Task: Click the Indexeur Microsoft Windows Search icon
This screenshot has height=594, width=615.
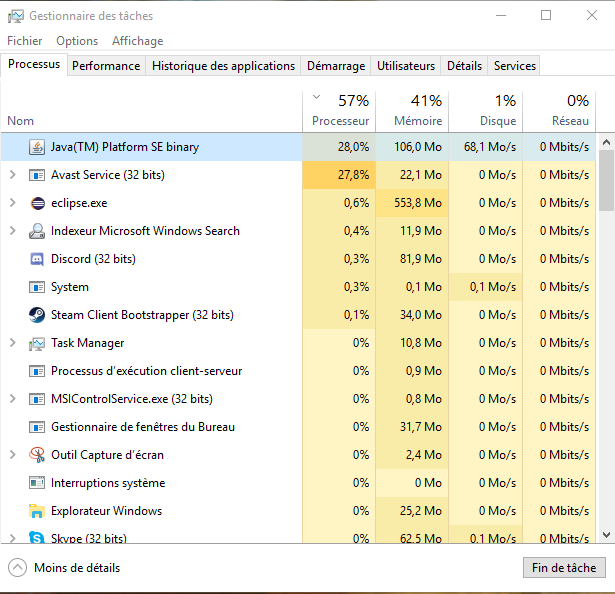Action: tap(37, 231)
